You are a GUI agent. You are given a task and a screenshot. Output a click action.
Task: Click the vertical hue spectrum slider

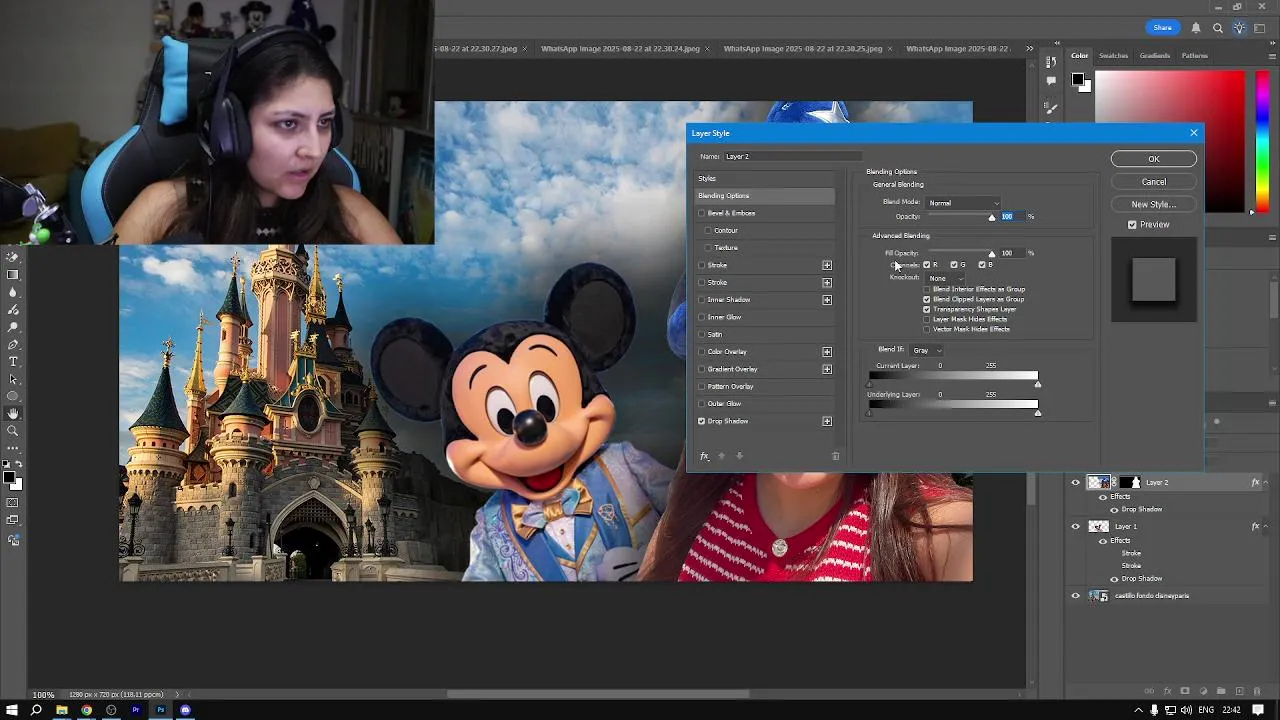1263,140
